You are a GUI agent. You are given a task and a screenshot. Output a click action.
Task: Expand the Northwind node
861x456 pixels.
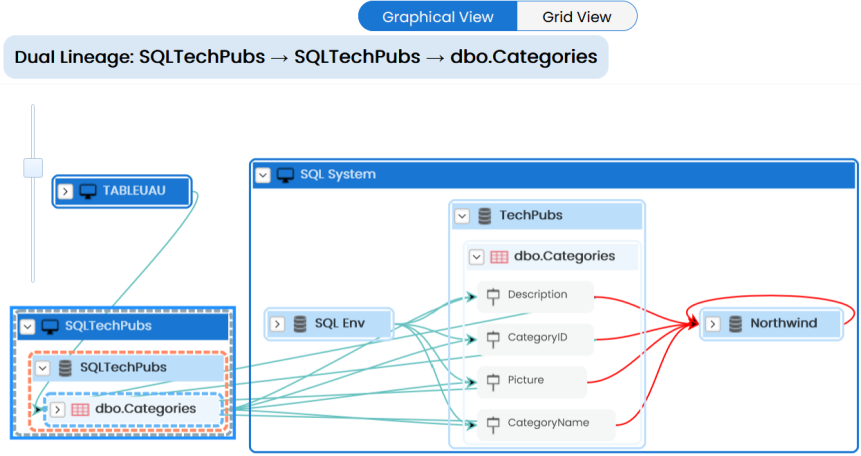tap(713, 323)
